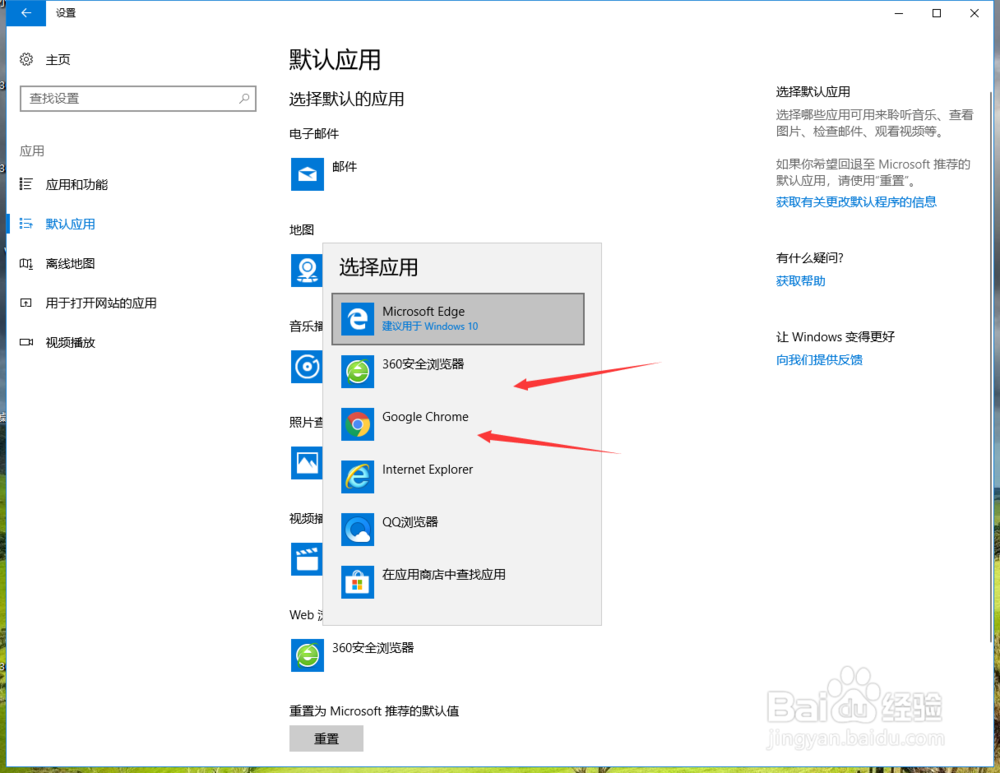The width and height of the screenshot is (1000, 773).
Task: Open the 音乐播放器 app chooser tile
Action: point(307,367)
